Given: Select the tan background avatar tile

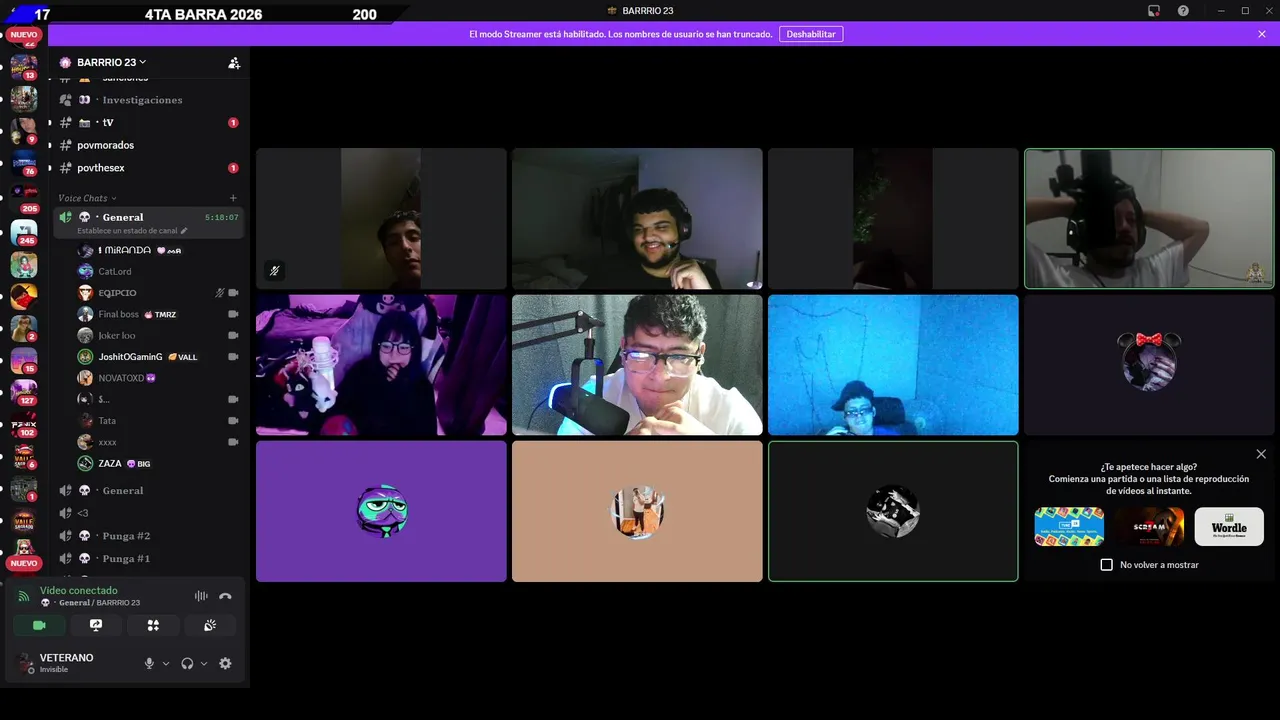Looking at the screenshot, I should (x=637, y=511).
